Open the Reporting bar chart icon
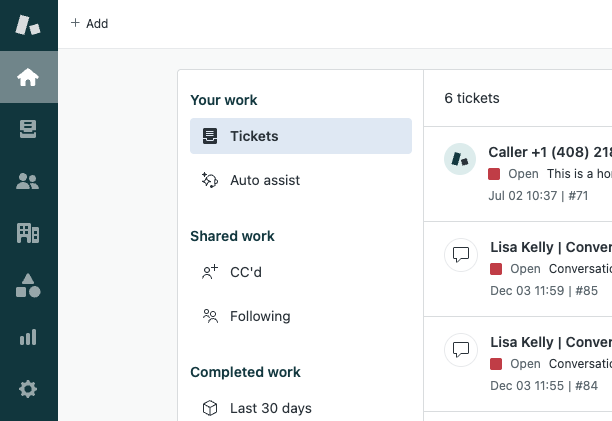The image size is (612, 421). pyautogui.click(x=28, y=337)
